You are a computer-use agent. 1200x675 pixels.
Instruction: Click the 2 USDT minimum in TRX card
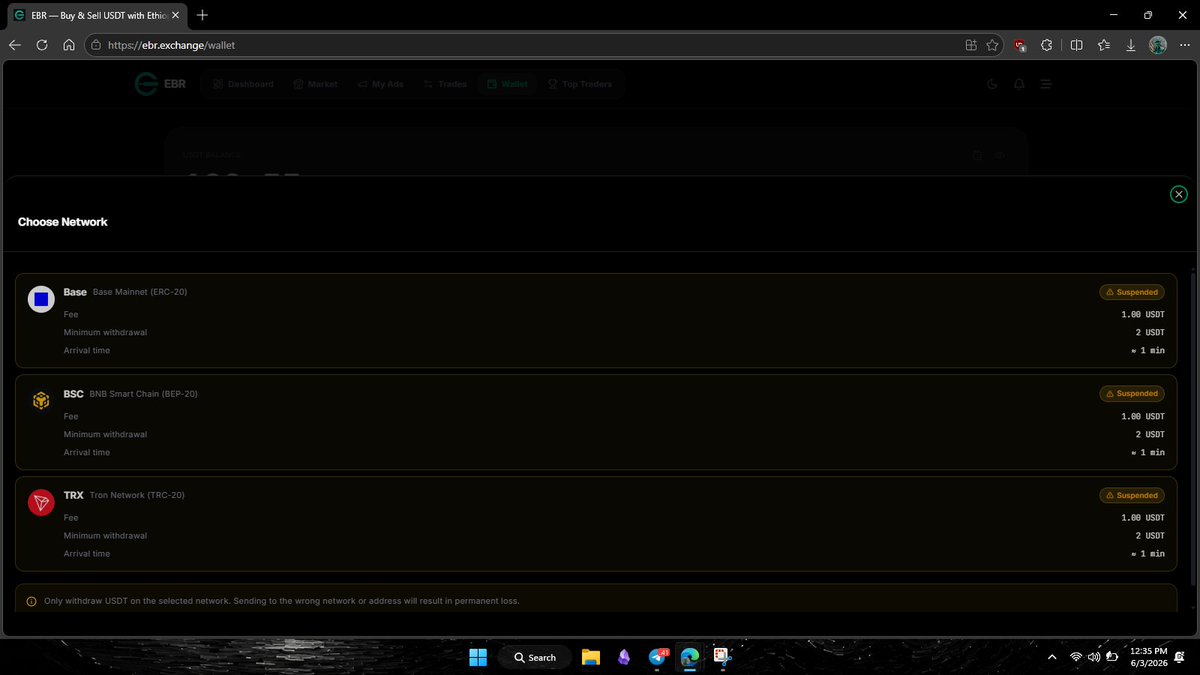pos(1150,535)
